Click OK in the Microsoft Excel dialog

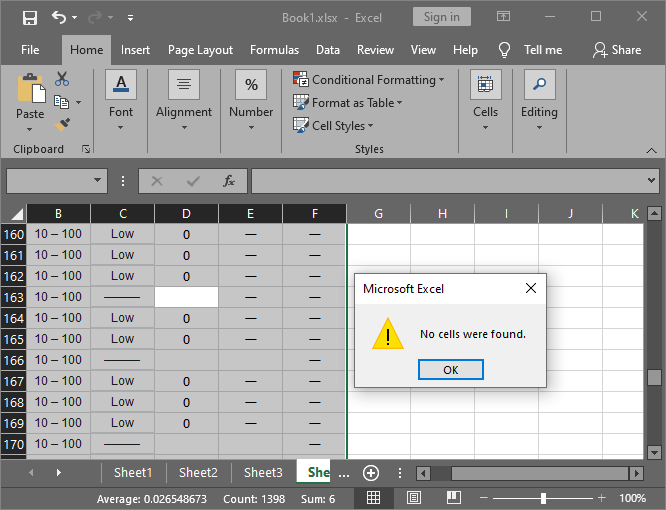pos(451,369)
